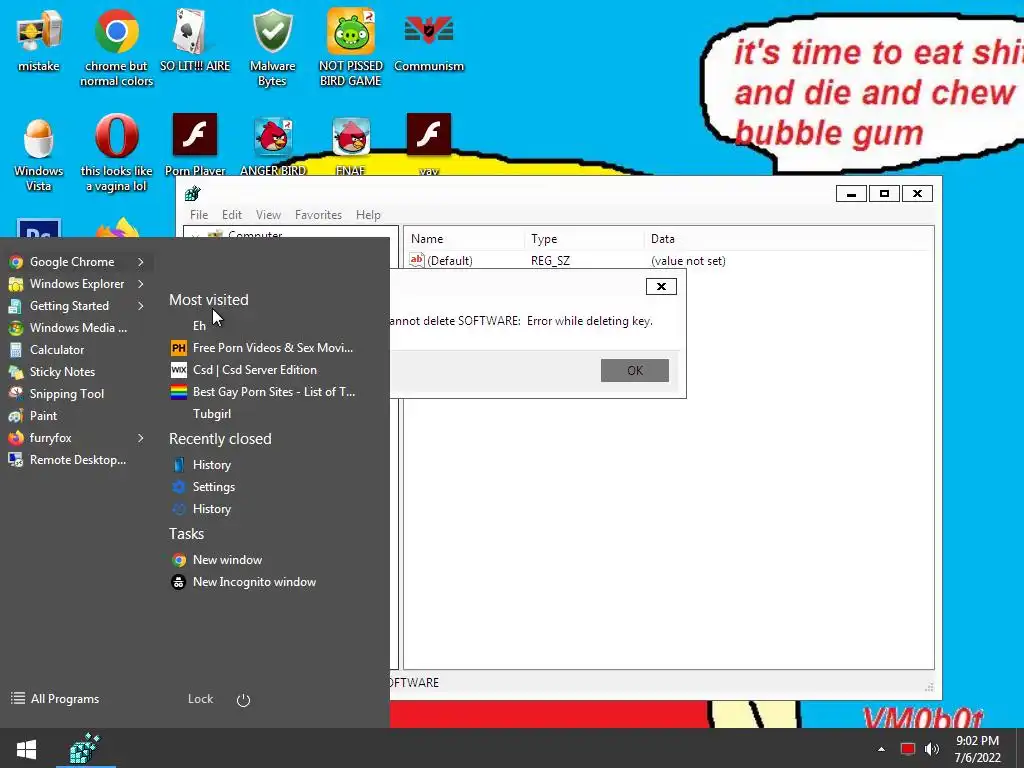Open 'chrome but normal colors' desktop icon
Screen dimensions: 1024x768
click(x=116, y=47)
